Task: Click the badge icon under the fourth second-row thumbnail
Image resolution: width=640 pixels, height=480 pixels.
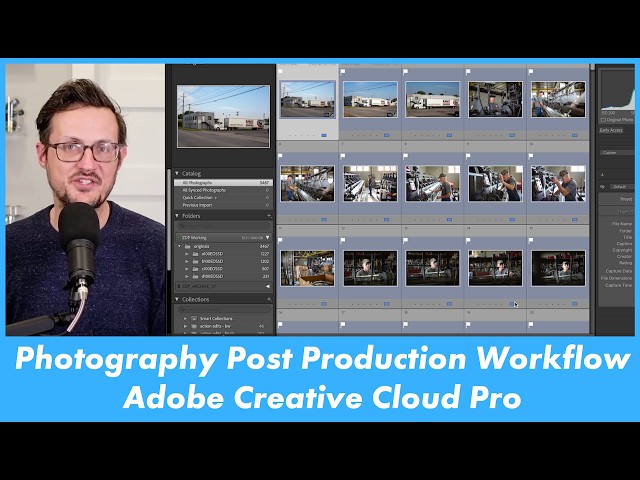Action: (512, 220)
